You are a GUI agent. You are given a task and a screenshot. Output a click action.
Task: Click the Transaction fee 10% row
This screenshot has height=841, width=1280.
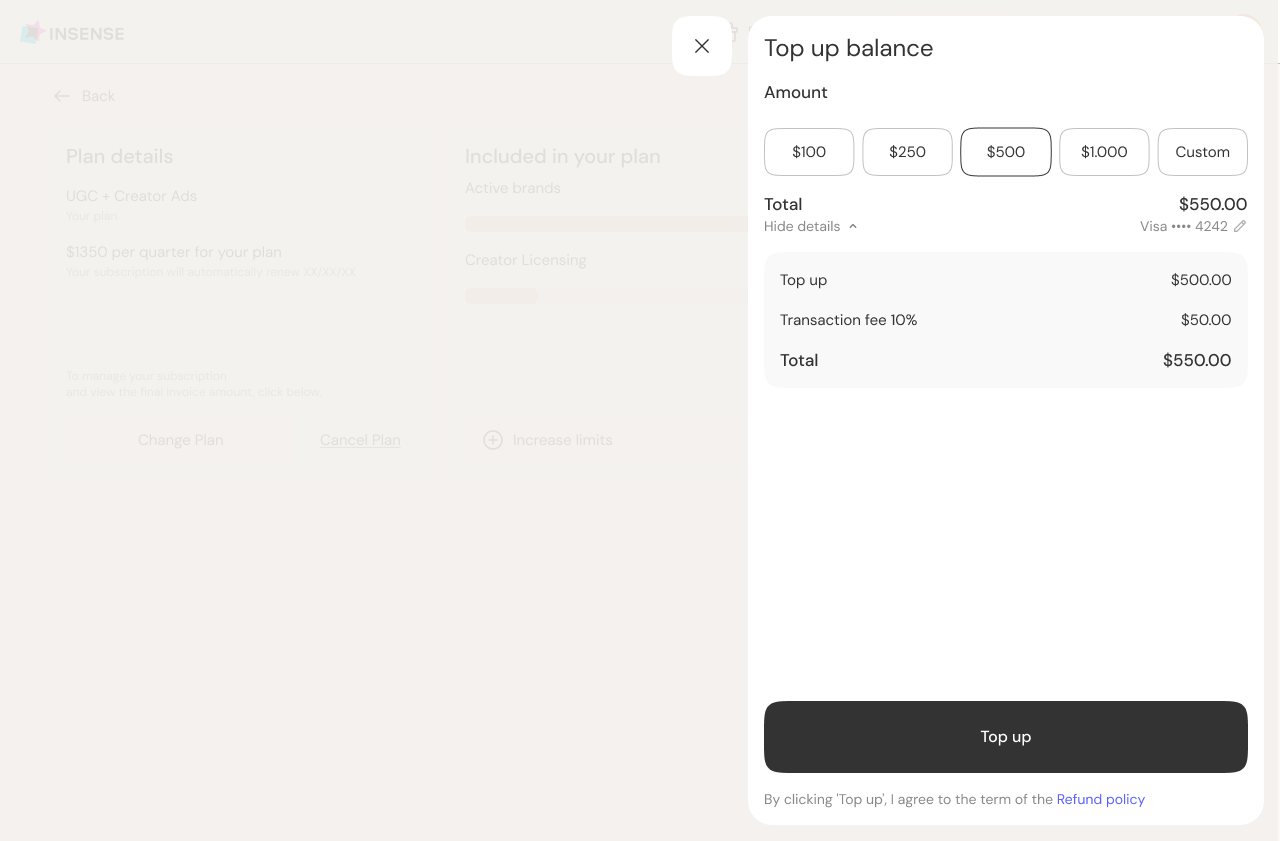(x=1005, y=320)
